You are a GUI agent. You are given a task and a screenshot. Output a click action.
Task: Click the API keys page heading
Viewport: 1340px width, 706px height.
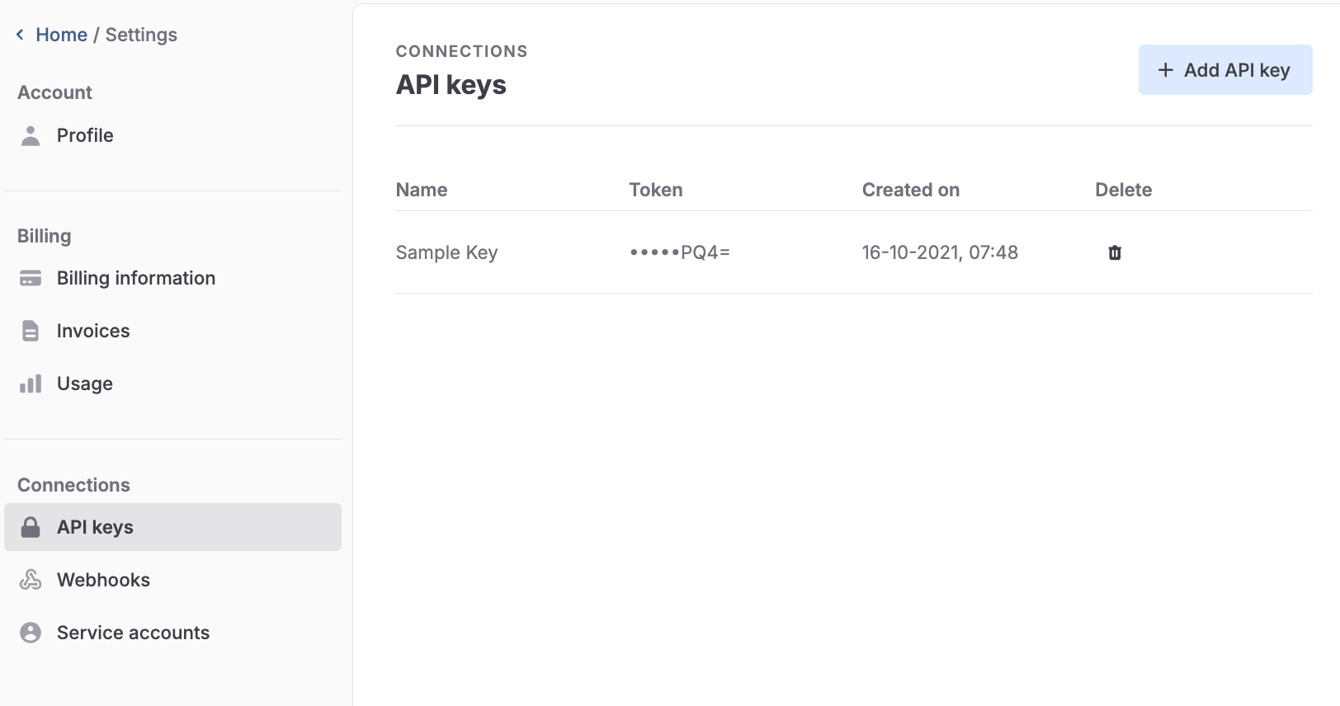pos(451,85)
